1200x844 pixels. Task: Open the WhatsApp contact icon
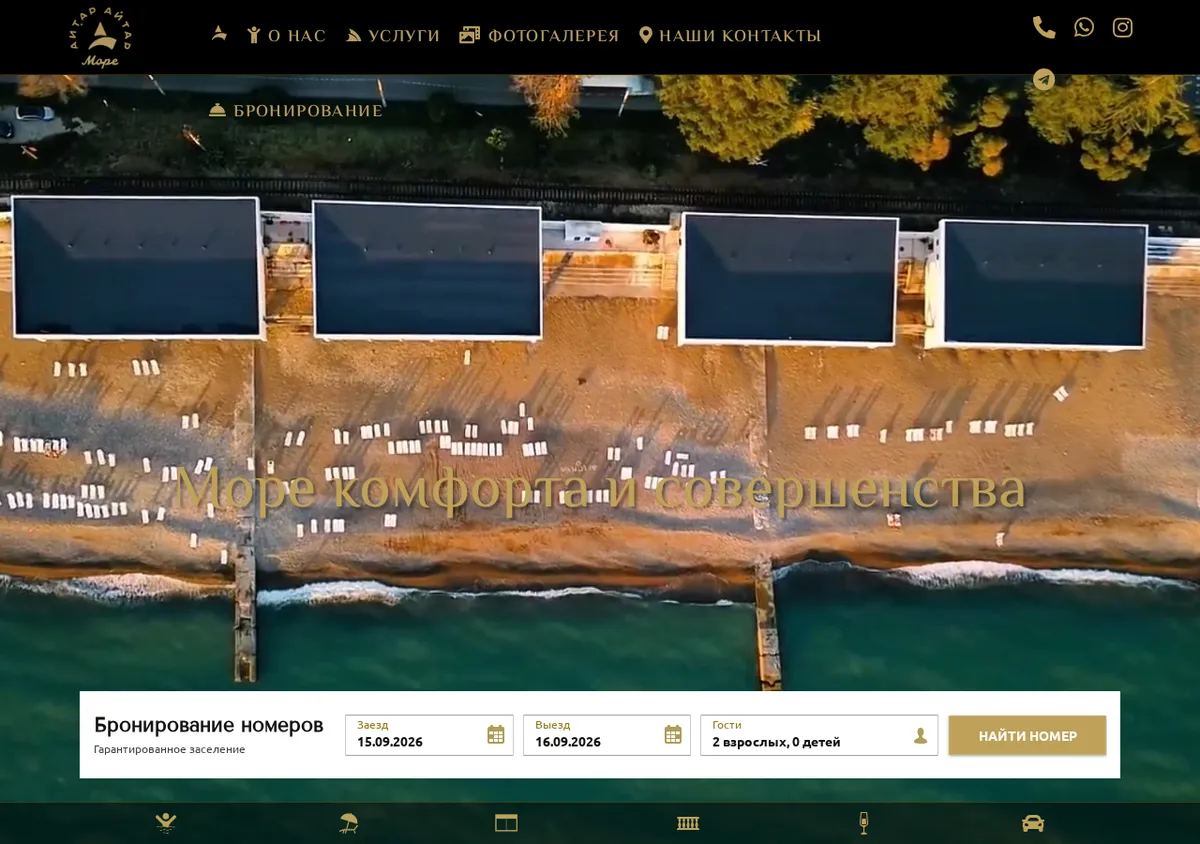click(1084, 28)
